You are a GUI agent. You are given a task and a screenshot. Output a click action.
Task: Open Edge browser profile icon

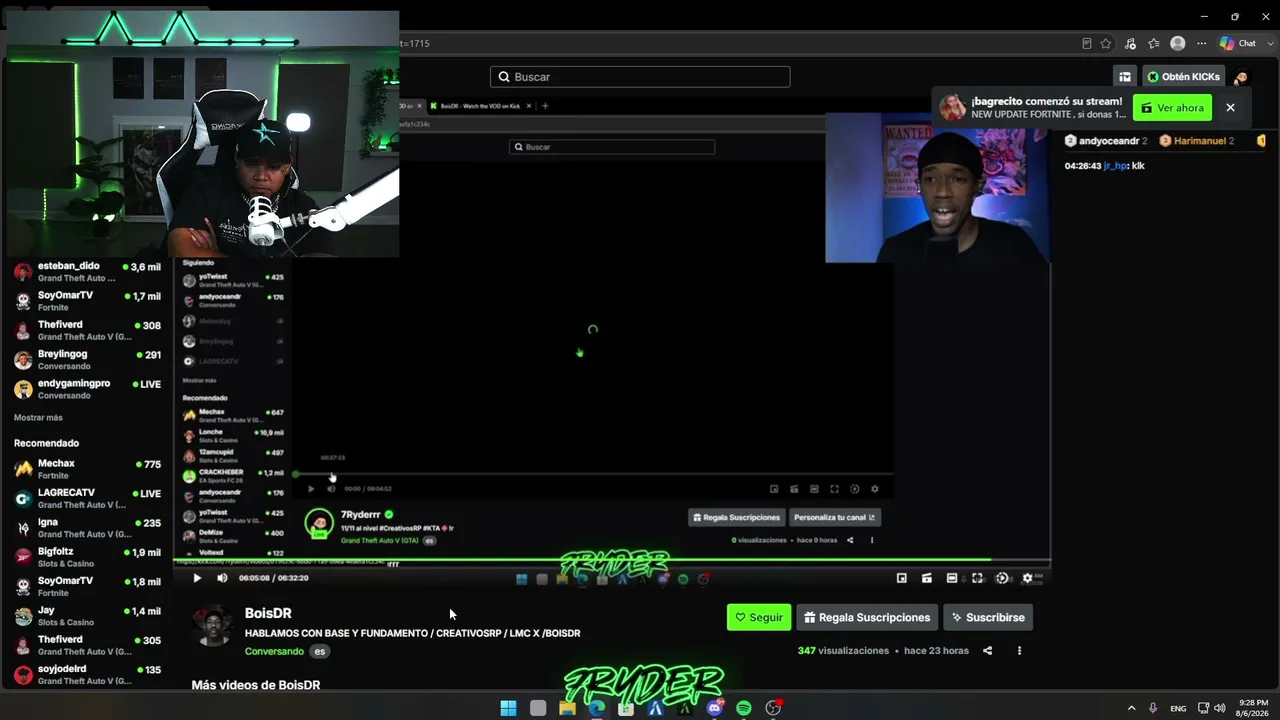tap(1178, 43)
